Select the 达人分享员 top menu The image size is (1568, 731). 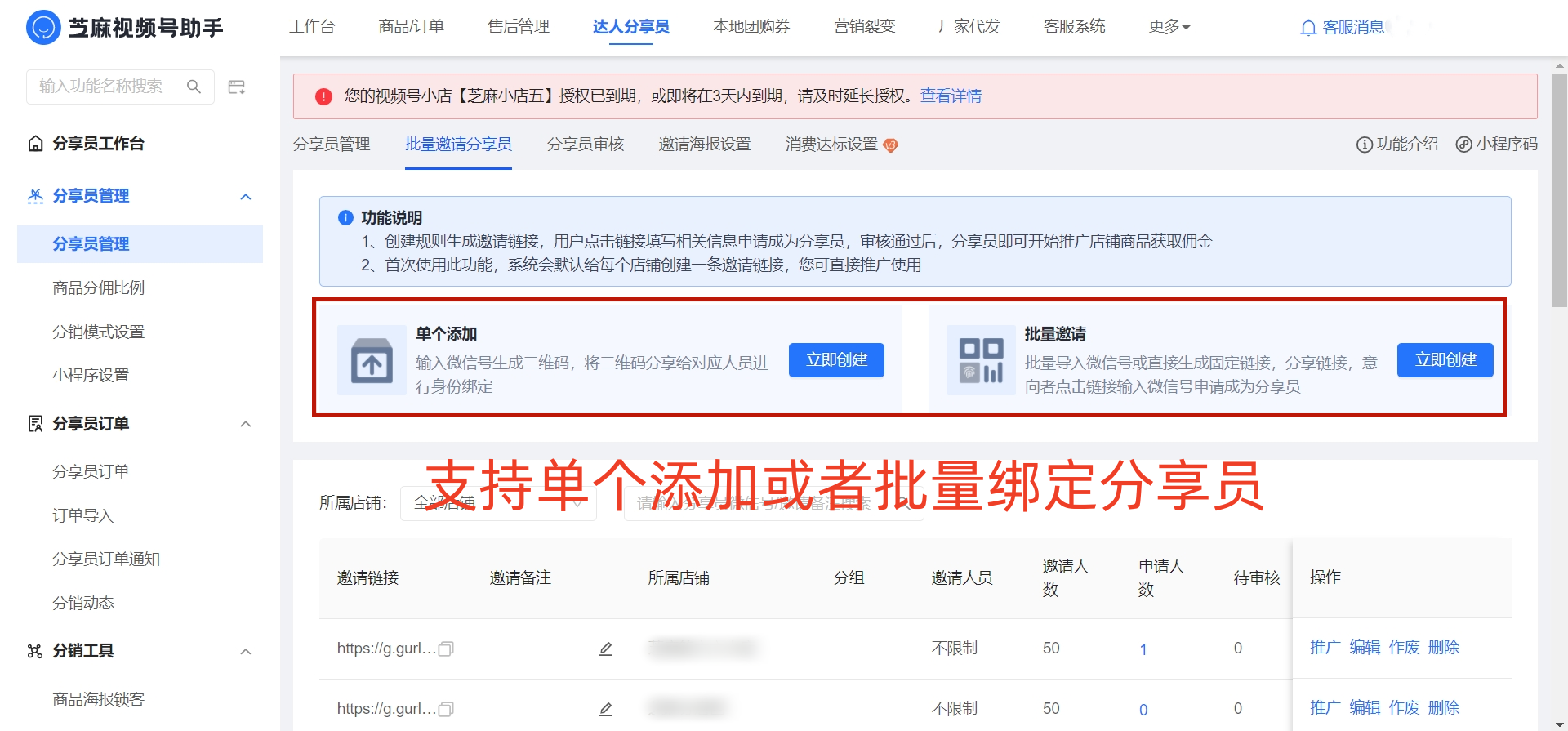[x=631, y=27]
